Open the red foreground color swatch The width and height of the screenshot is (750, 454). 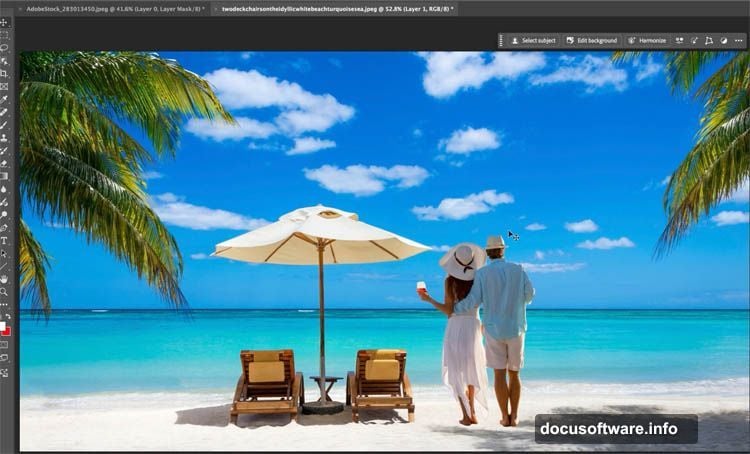coord(5,328)
